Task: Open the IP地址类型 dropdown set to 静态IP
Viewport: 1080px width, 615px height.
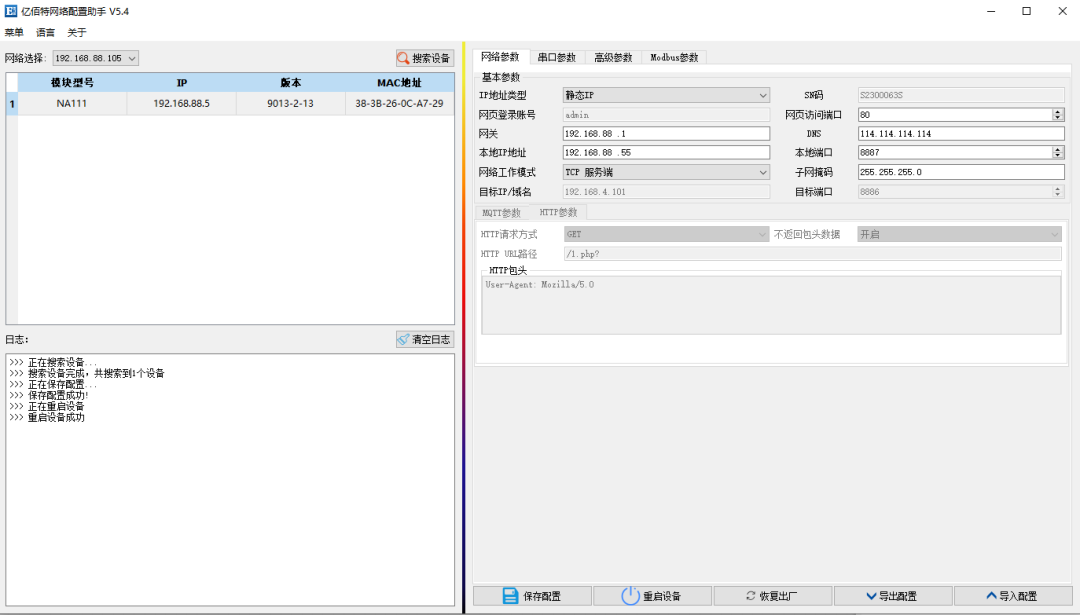Action: point(764,94)
